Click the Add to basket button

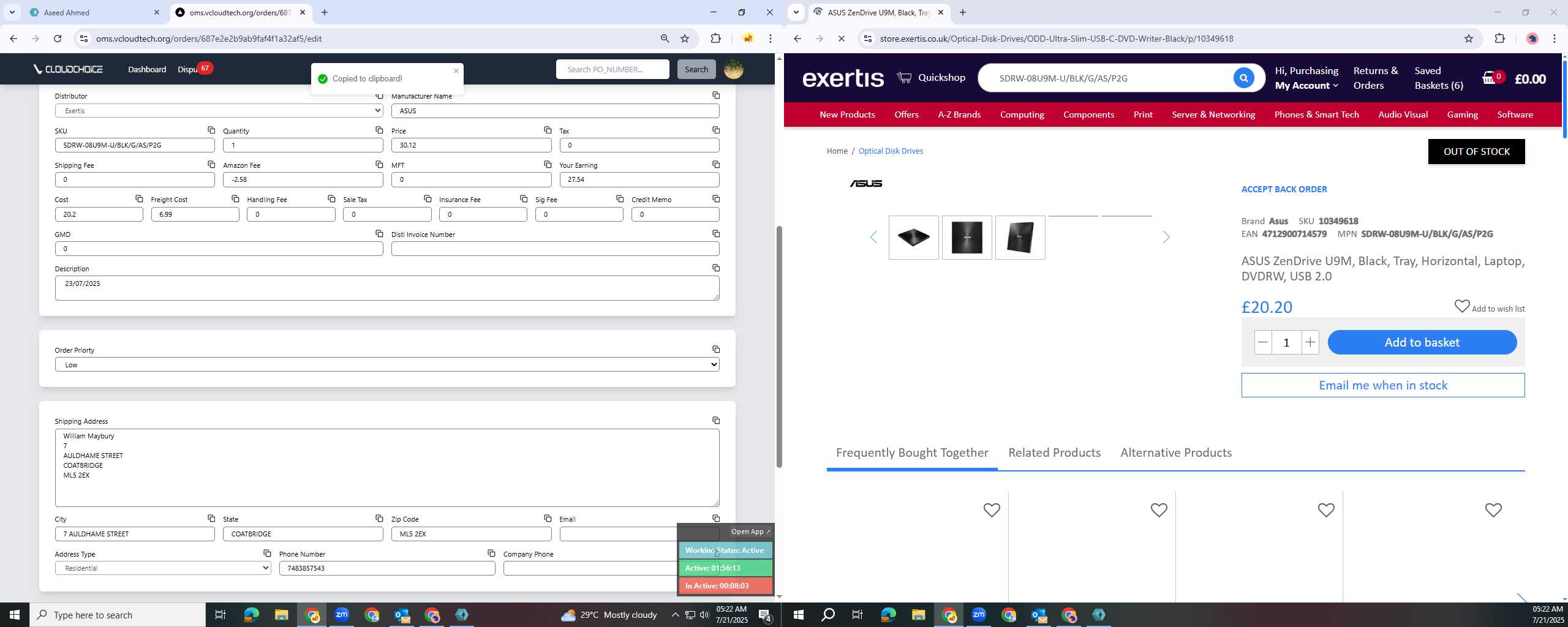click(x=1422, y=342)
